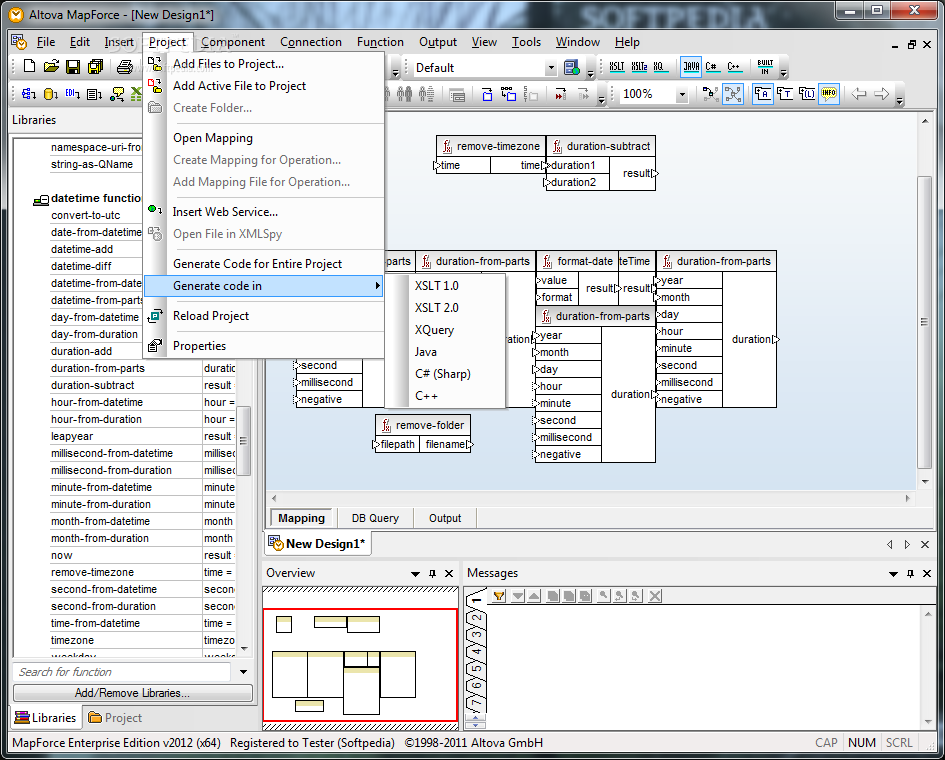Toggle show library in header (L) button
The image size is (945, 760).
click(807, 94)
